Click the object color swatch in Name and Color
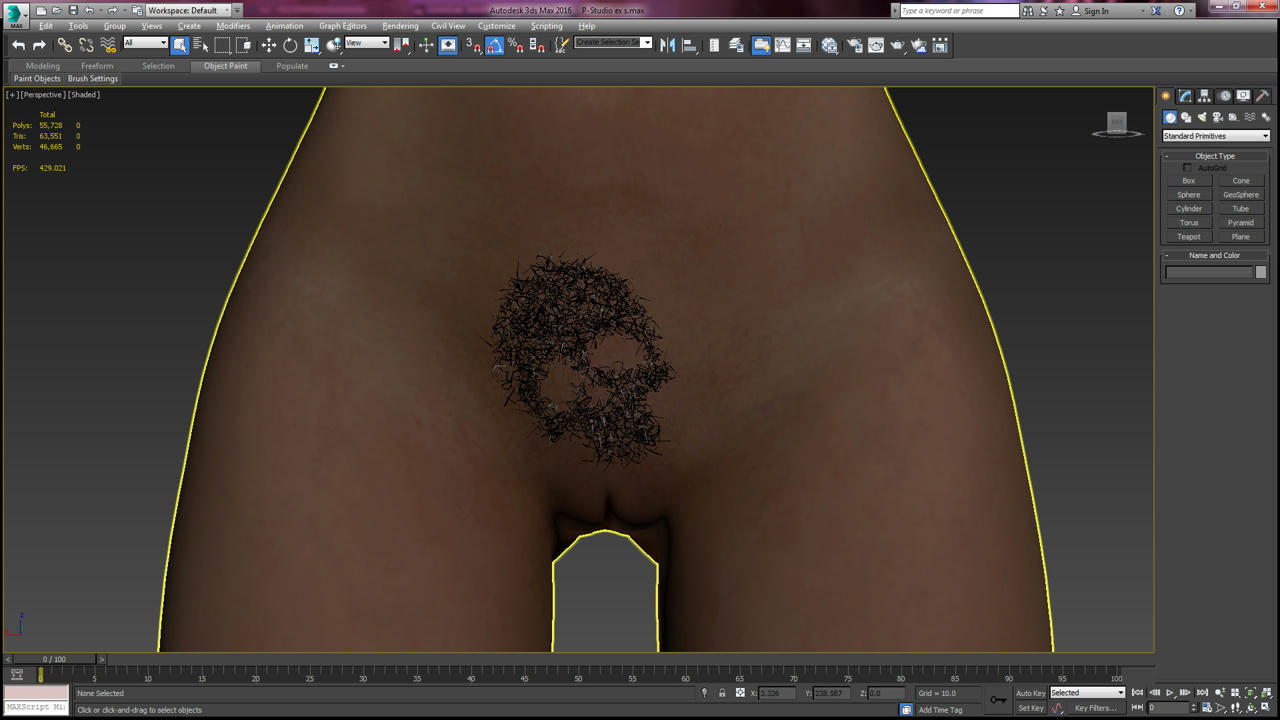The width and height of the screenshot is (1280, 720). click(x=1261, y=272)
